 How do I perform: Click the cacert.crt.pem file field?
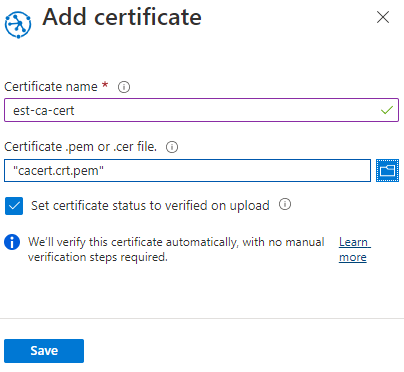pos(187,171)
